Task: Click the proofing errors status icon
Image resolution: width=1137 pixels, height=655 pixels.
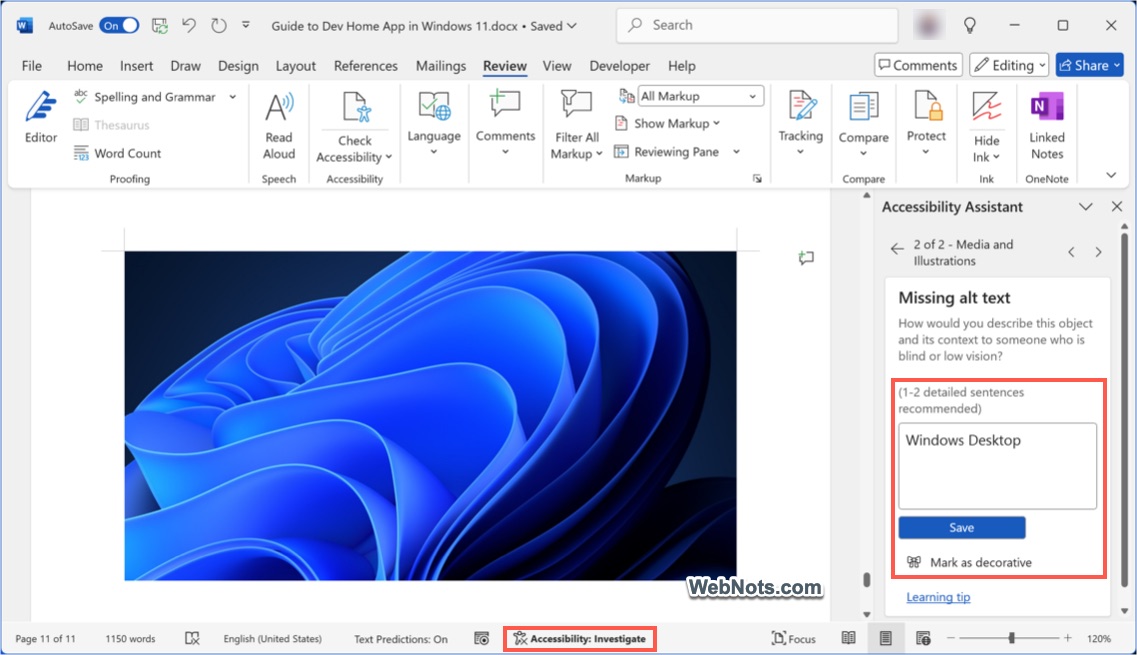Action: pyautogui.click(x=191, y=638)
